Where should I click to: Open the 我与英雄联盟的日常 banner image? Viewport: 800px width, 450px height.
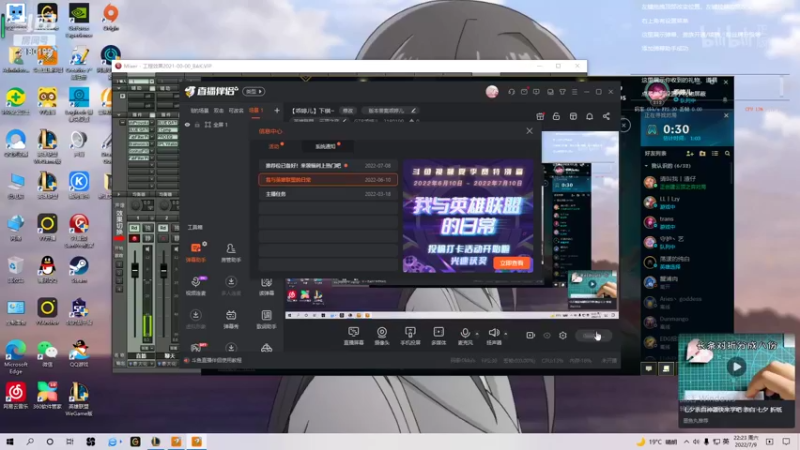[468, 216]
